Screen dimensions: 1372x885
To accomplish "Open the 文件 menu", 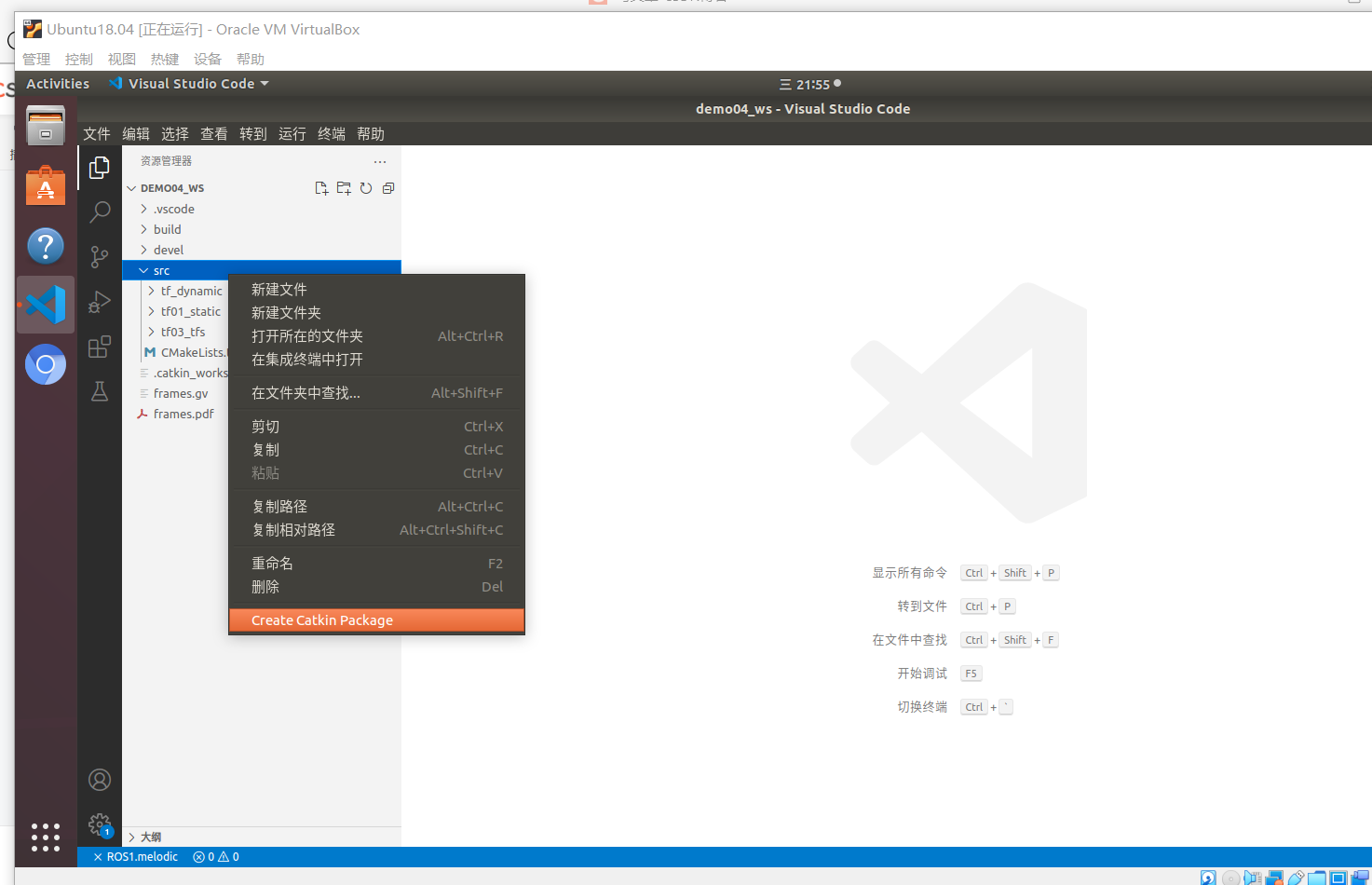I will 97,134.
